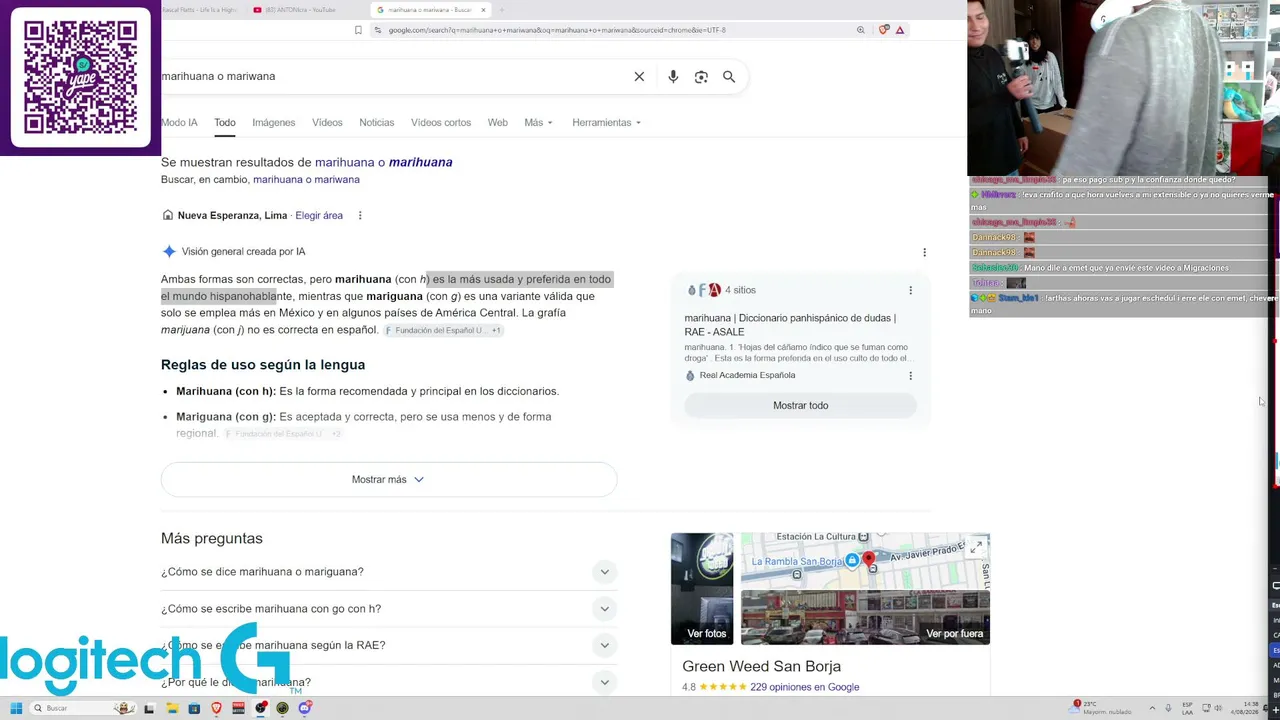The image size is (1280, 720).
Task: Click the browser address bar URL
Action: tap(557, 30)
